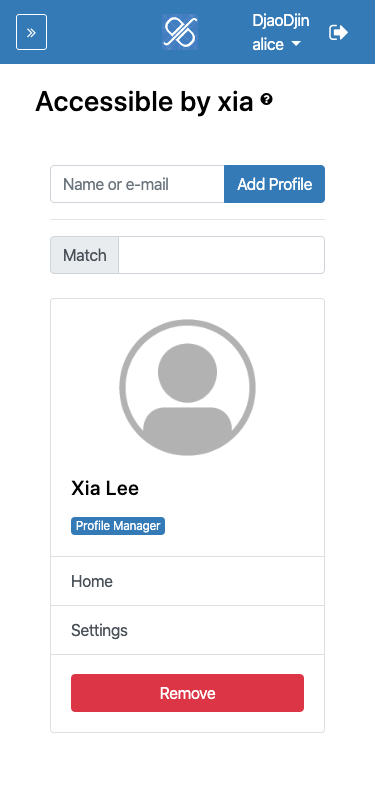Viewport: 375px width, 793px height.
Task: Click the red Remove button
Action: pos(187,693)
